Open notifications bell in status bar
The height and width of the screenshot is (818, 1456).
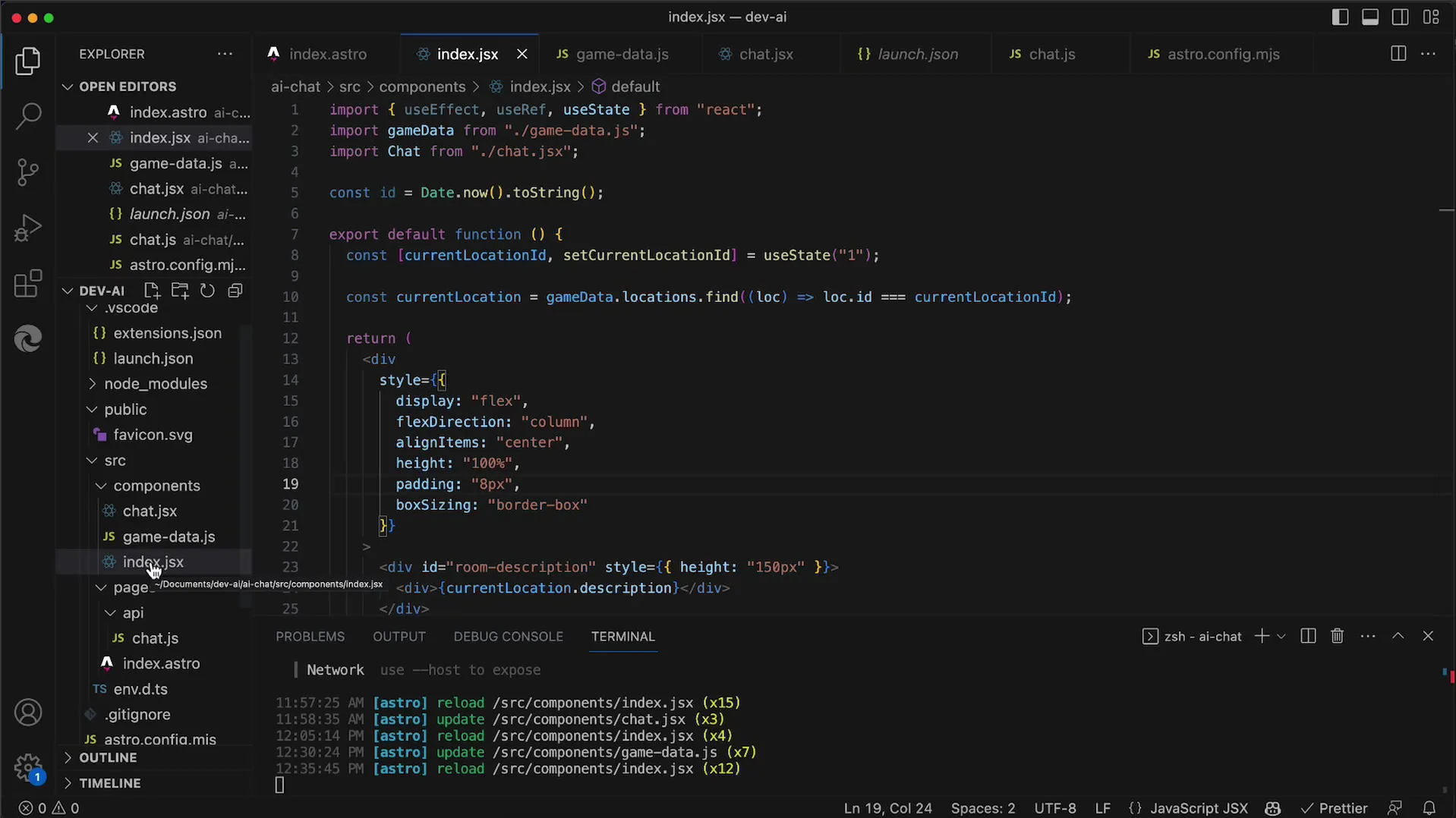point(1429,808)
